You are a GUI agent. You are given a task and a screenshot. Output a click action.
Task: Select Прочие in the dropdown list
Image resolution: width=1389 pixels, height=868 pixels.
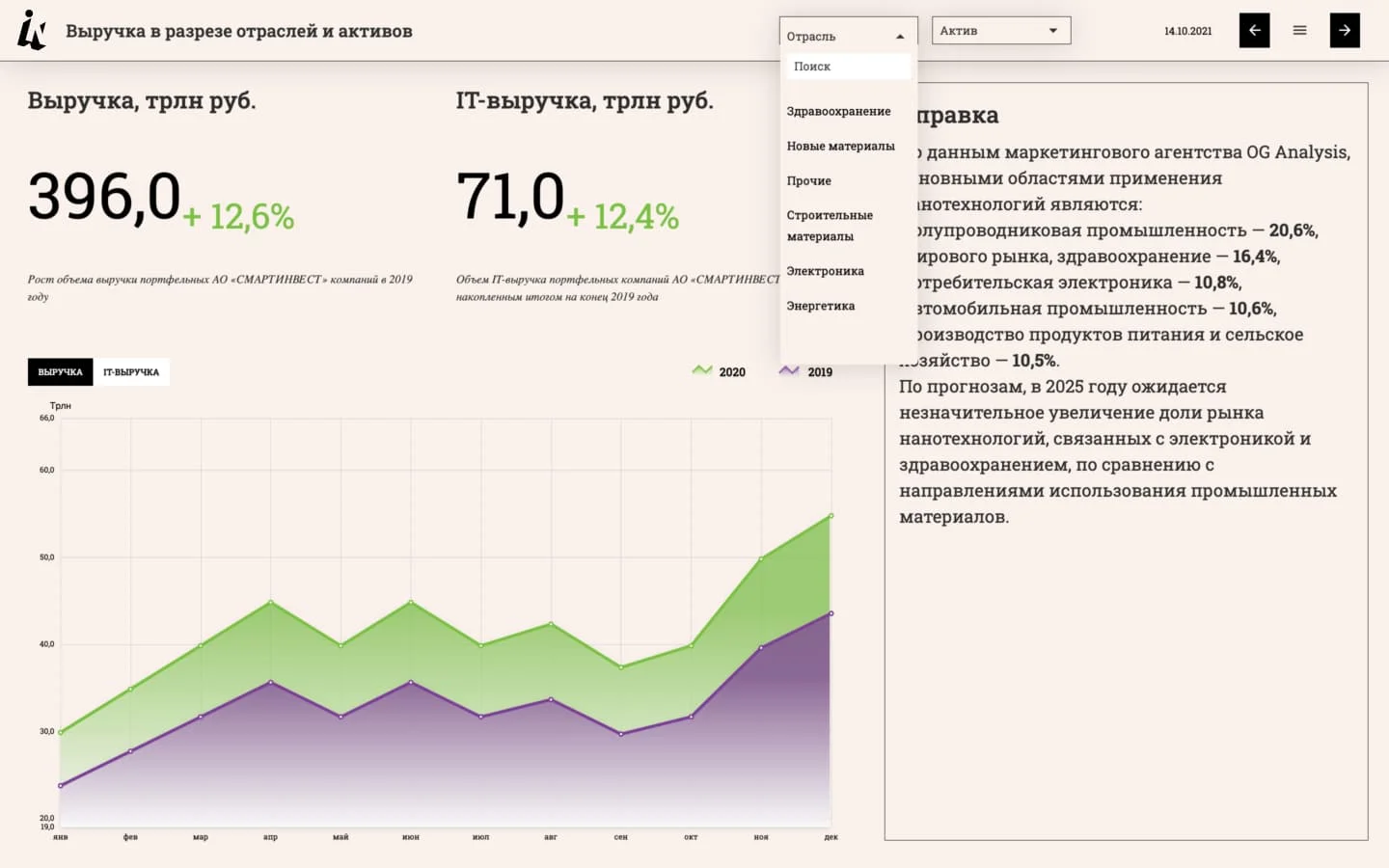(808, 181)
